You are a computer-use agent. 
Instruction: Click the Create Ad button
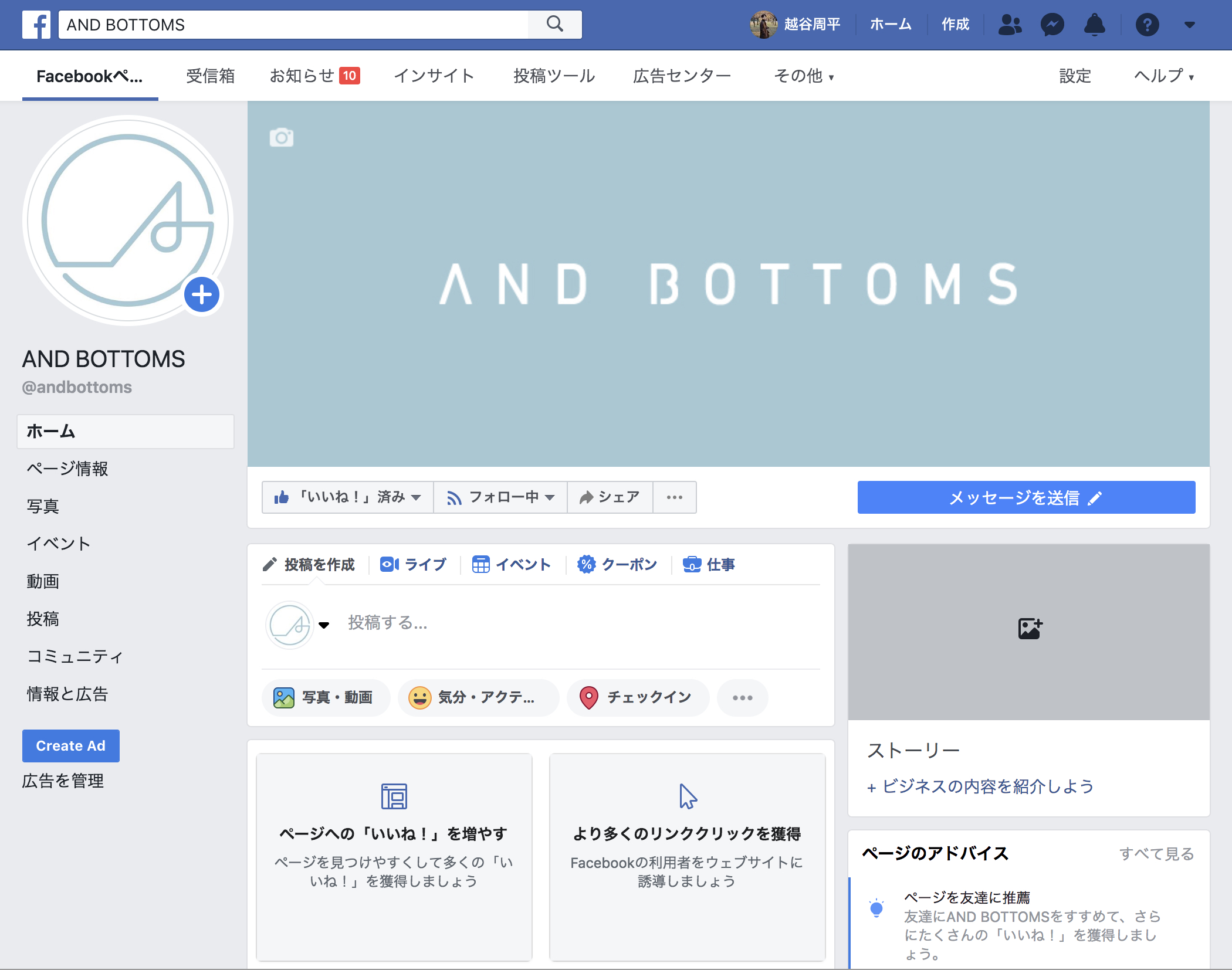71,745
